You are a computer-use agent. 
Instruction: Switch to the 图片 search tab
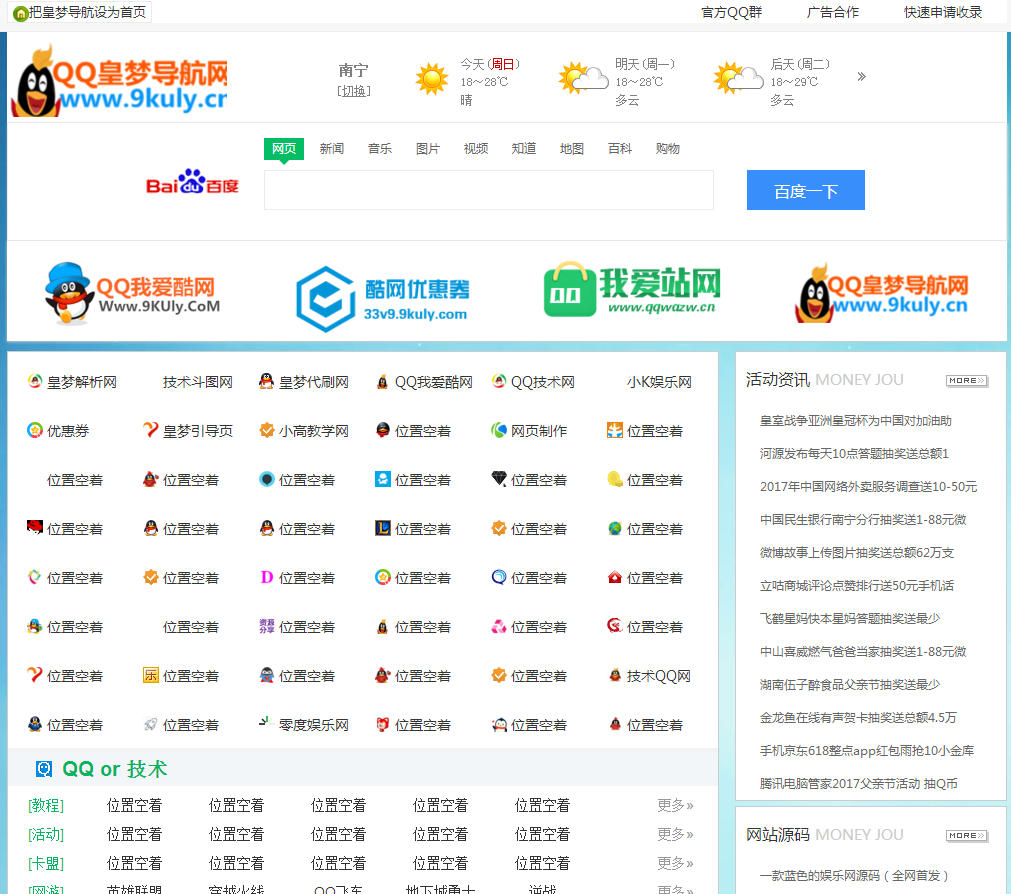[428, 149]
